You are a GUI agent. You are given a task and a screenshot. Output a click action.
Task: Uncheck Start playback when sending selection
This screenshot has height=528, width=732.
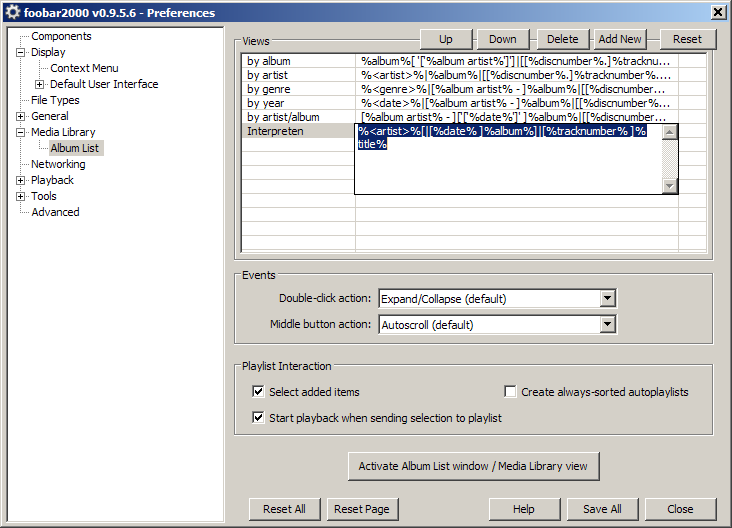pos(258,417)
